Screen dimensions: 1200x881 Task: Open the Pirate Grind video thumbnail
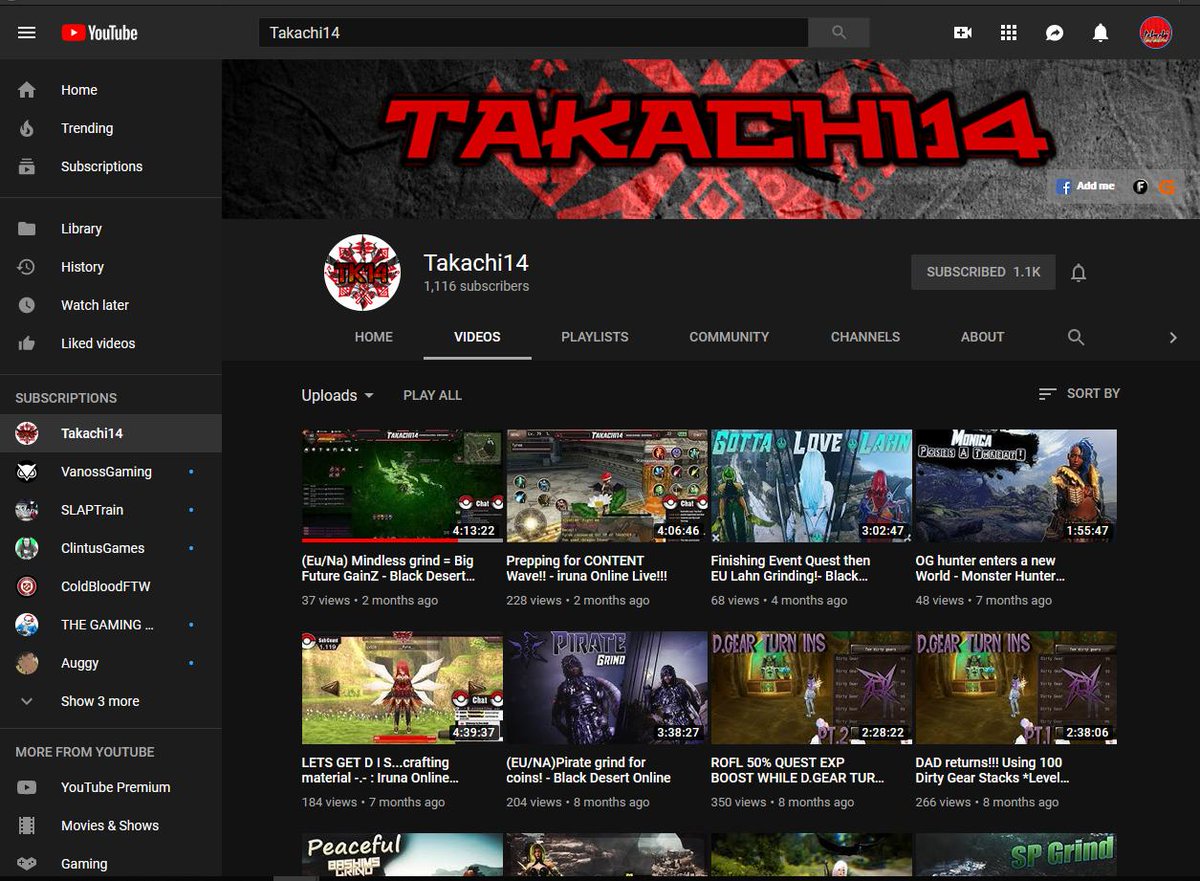[x=607, y=688]
